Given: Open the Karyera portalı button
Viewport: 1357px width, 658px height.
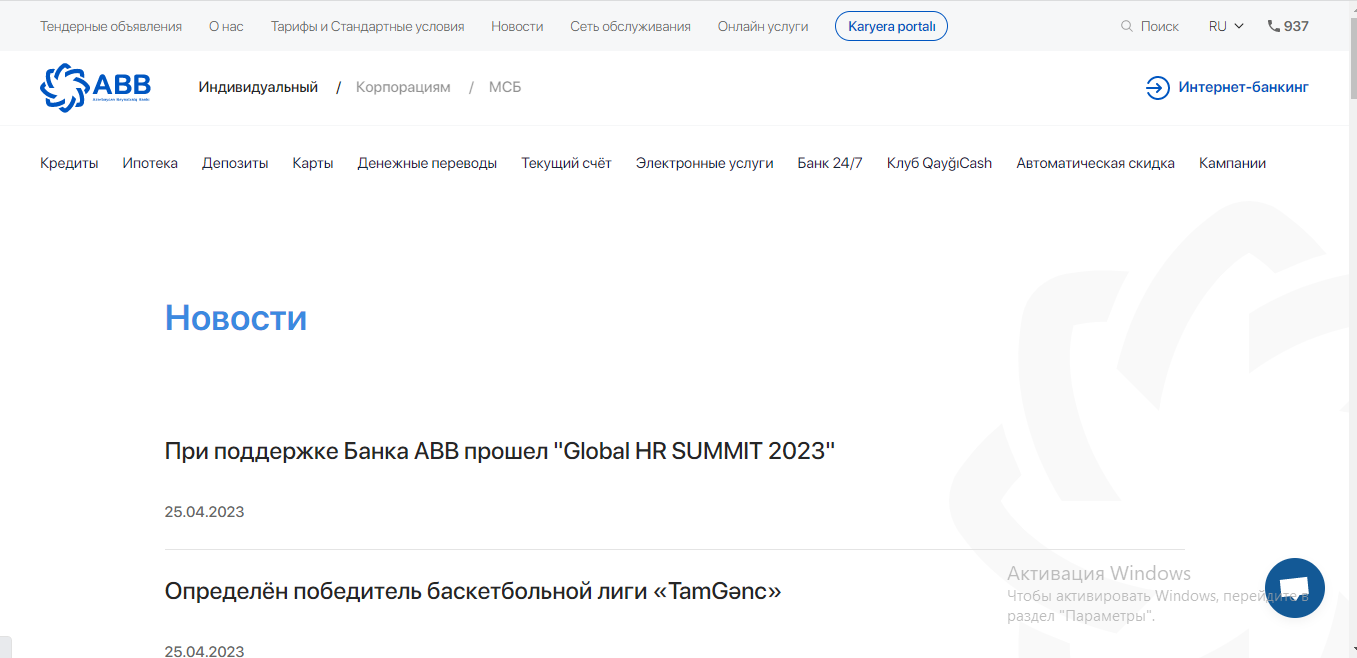Looking at the screenshot, I should pyautogui.click(x=891, y=26).
